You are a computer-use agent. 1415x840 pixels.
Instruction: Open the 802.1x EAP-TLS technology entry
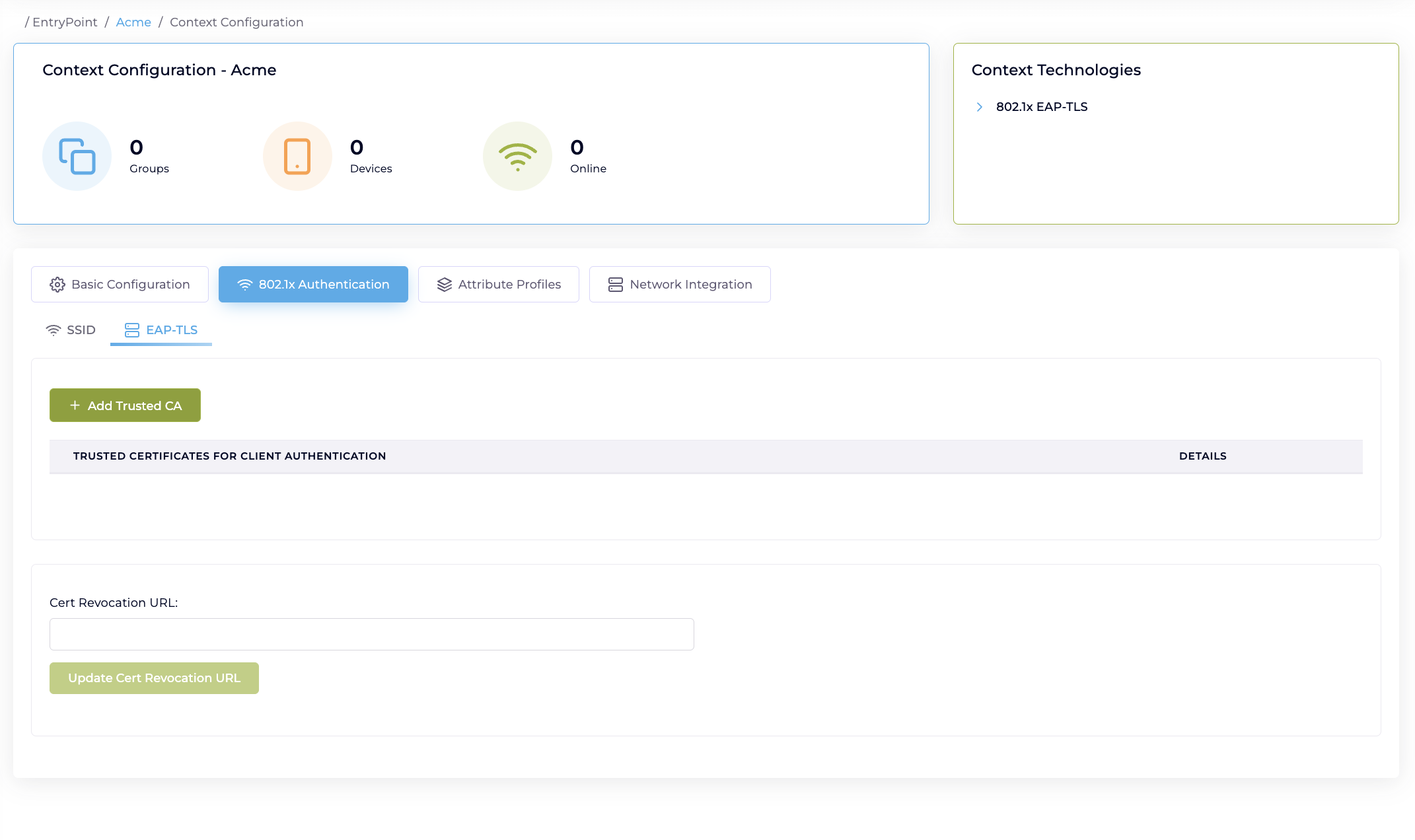click(x=1042, y=107)
